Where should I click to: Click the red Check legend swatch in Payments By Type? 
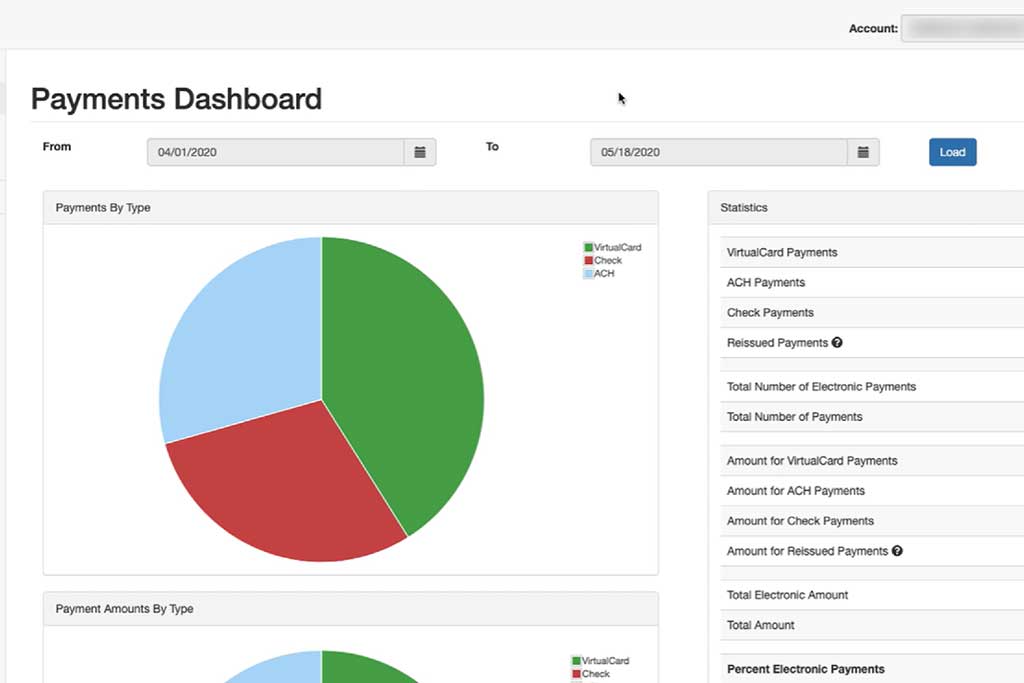[588, 261]
